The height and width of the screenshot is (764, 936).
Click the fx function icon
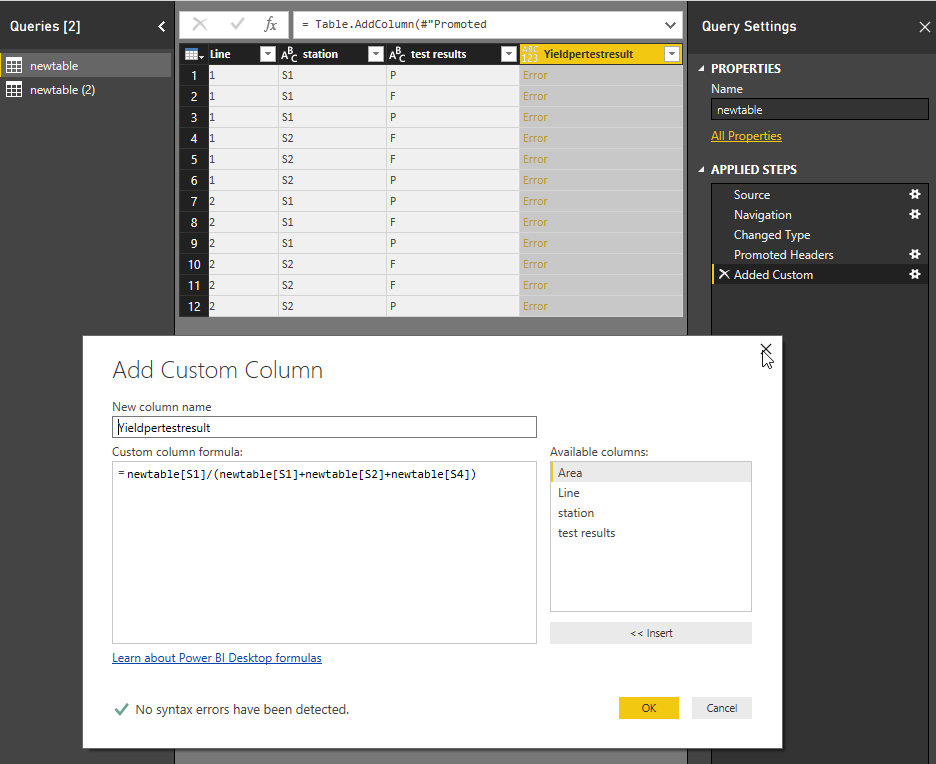pos(270,24)
